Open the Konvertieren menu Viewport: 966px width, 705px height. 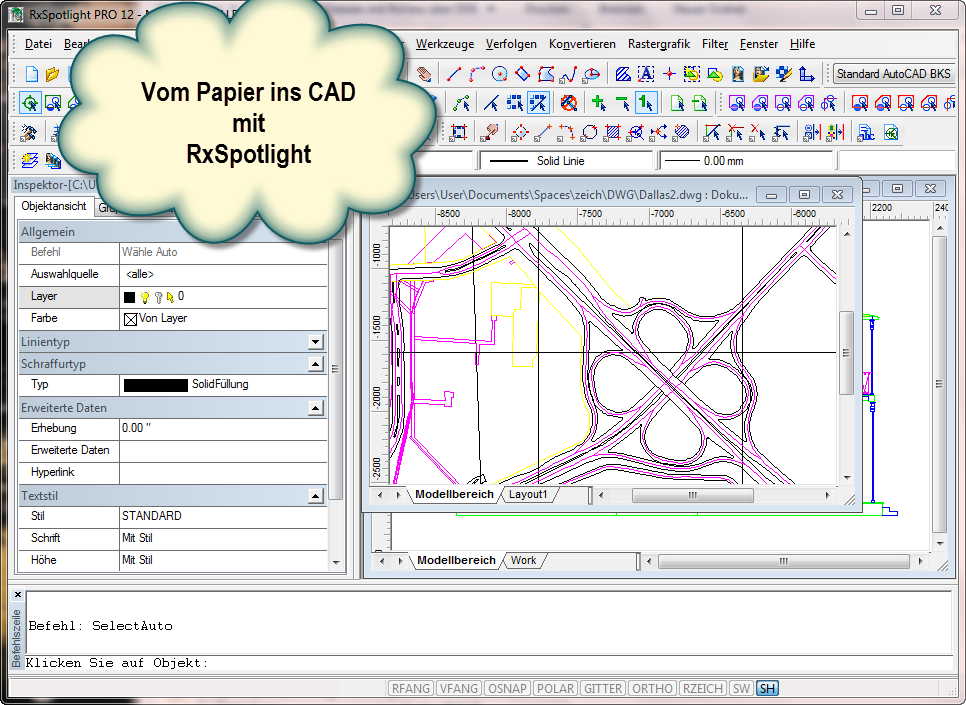582,44
